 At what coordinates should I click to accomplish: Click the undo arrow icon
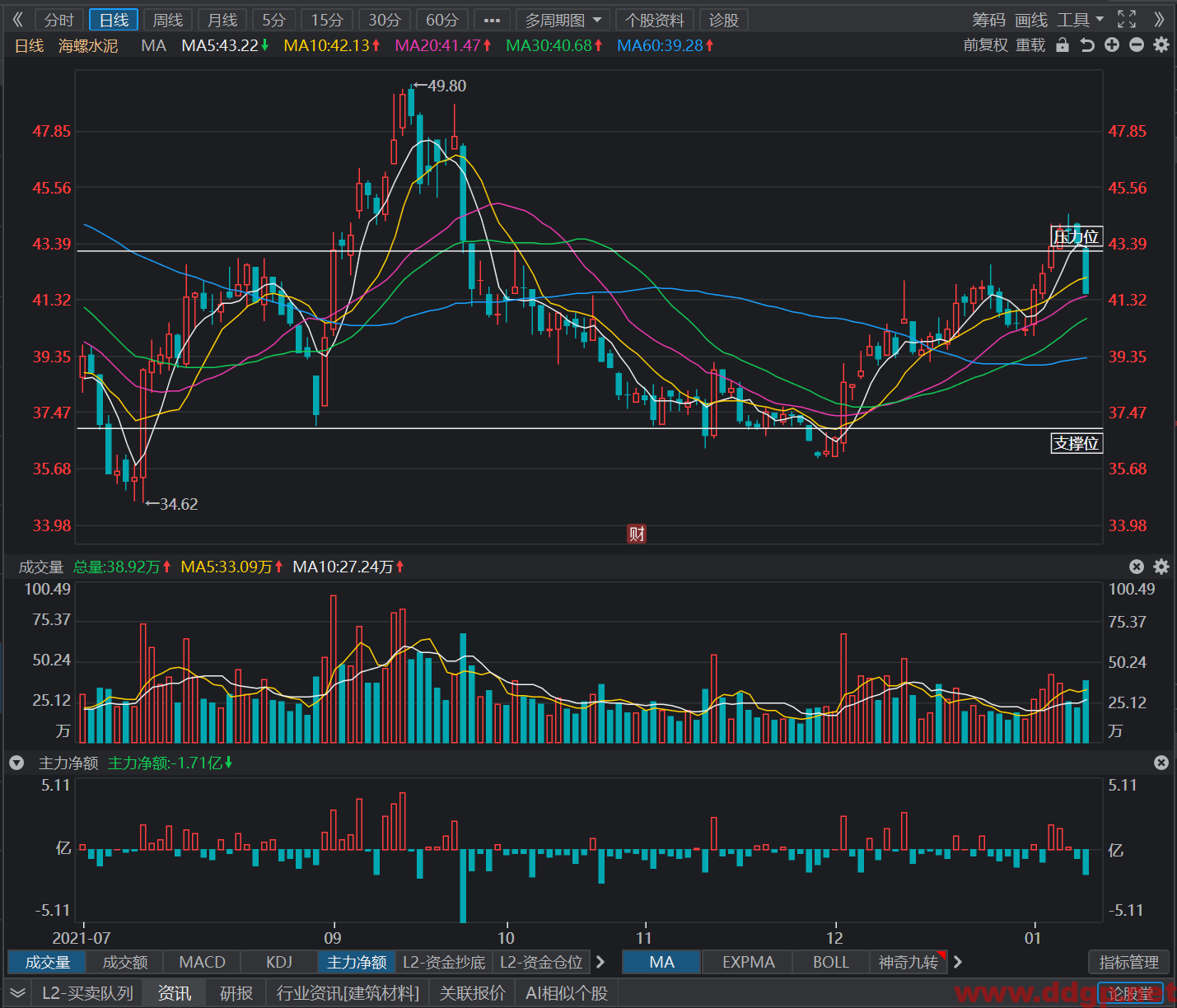coord(1087,45)
